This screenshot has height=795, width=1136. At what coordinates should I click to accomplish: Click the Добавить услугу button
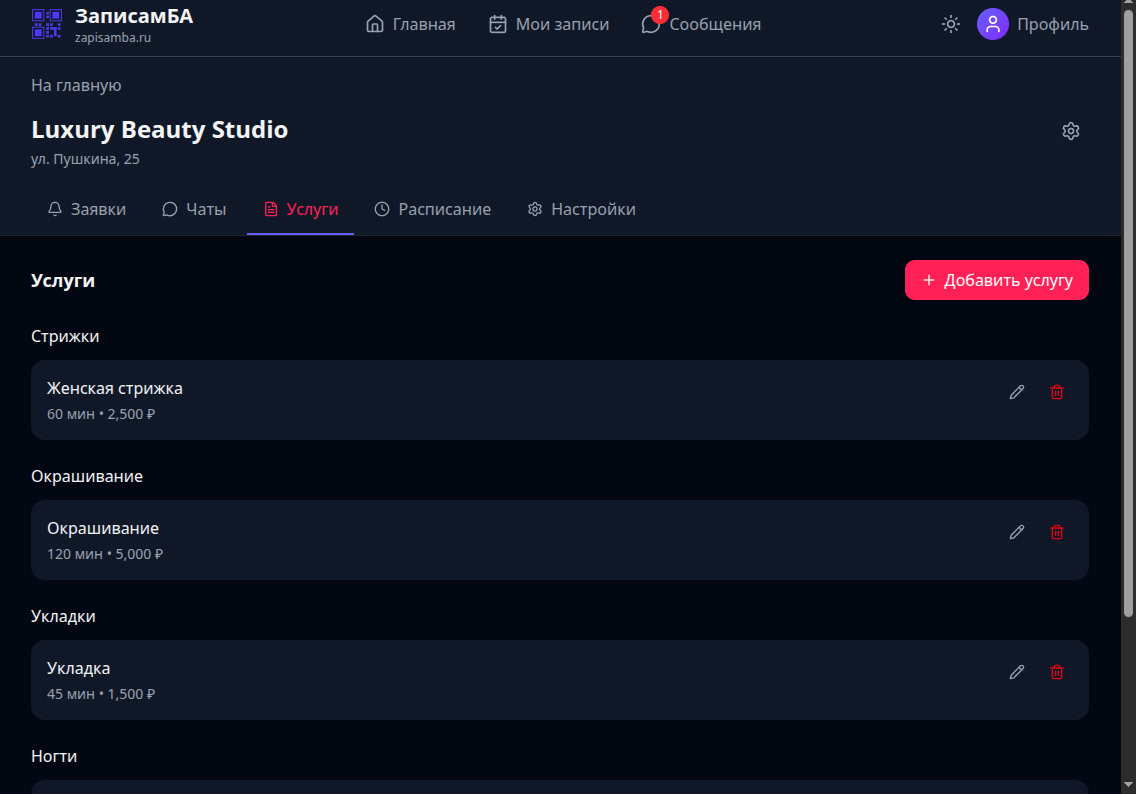(996, 280)
